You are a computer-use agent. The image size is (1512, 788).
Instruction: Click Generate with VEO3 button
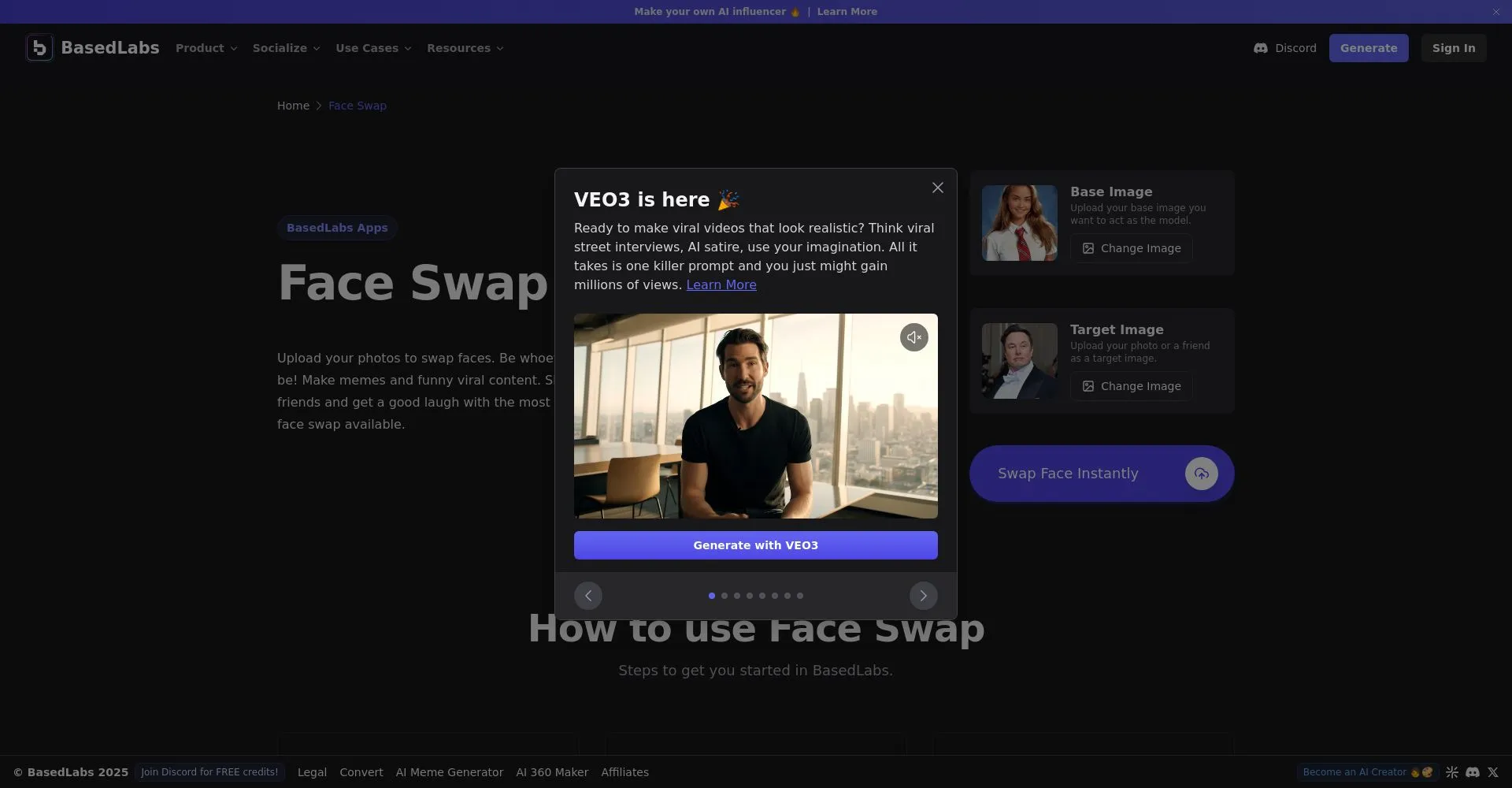(755, 545)
